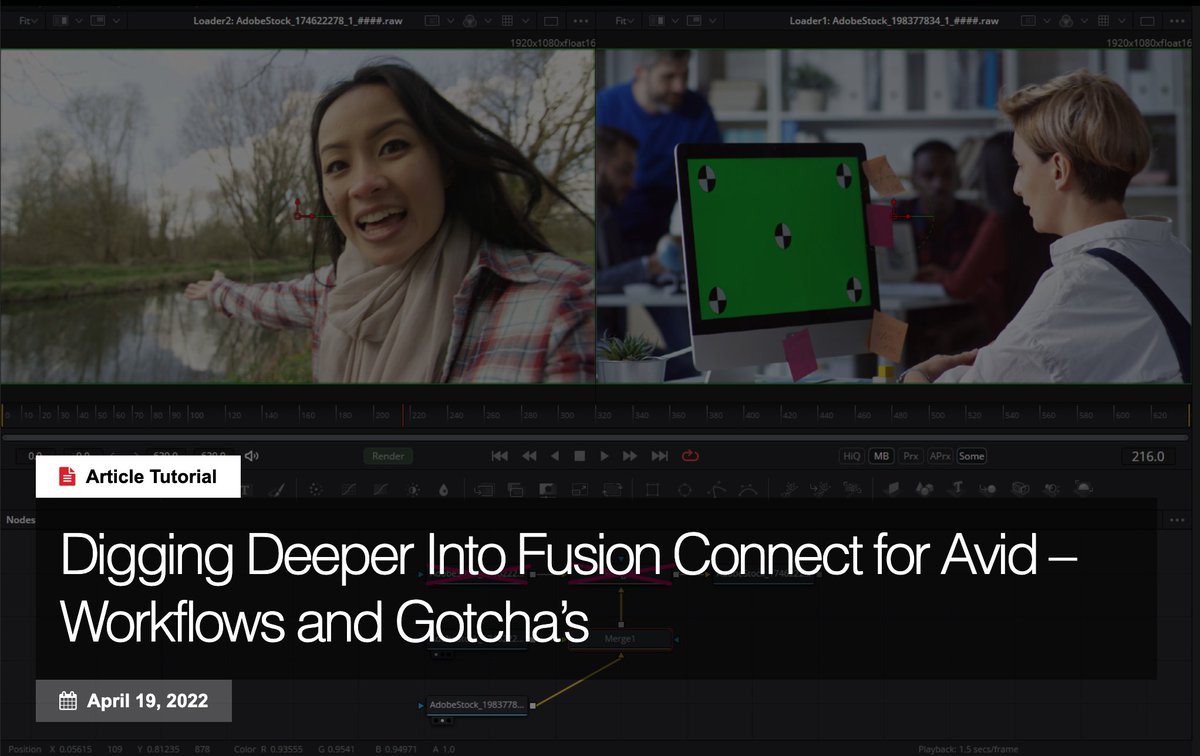Toggle the HiQ high quality button

click(852, 456)
